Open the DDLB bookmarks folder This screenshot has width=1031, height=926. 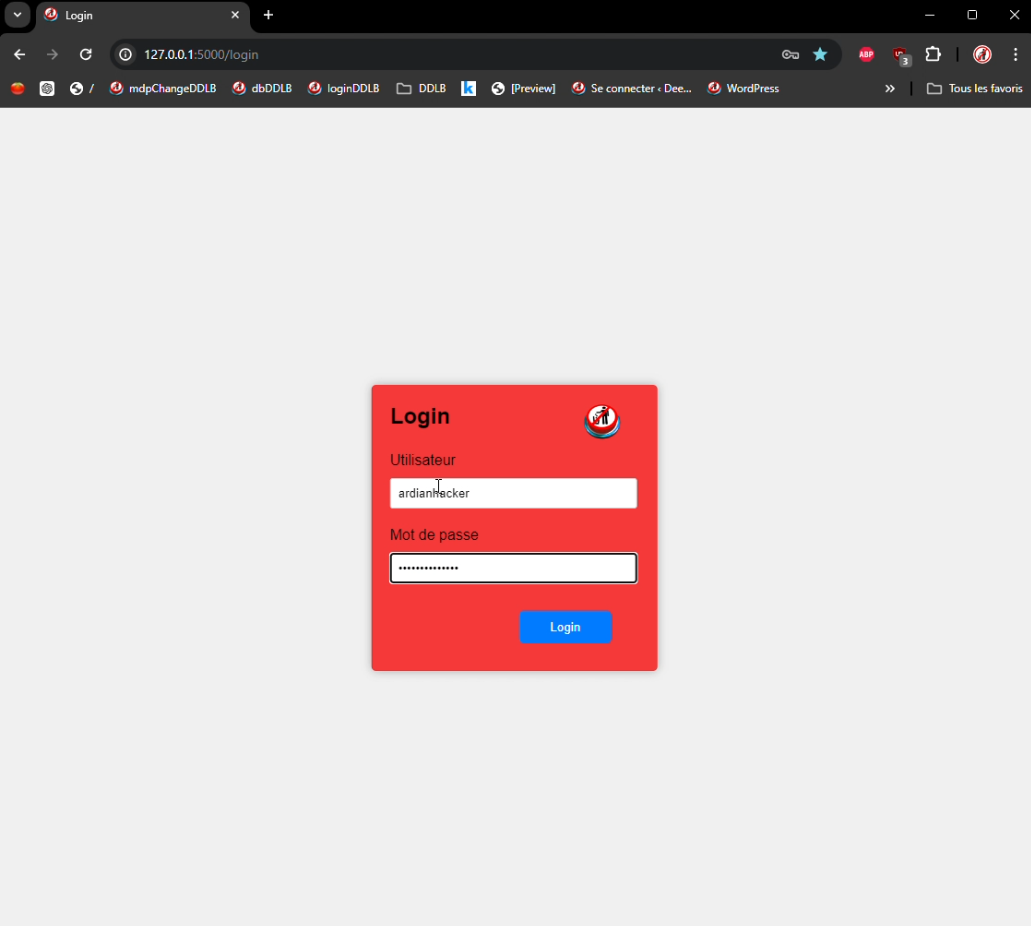[421, 89]
